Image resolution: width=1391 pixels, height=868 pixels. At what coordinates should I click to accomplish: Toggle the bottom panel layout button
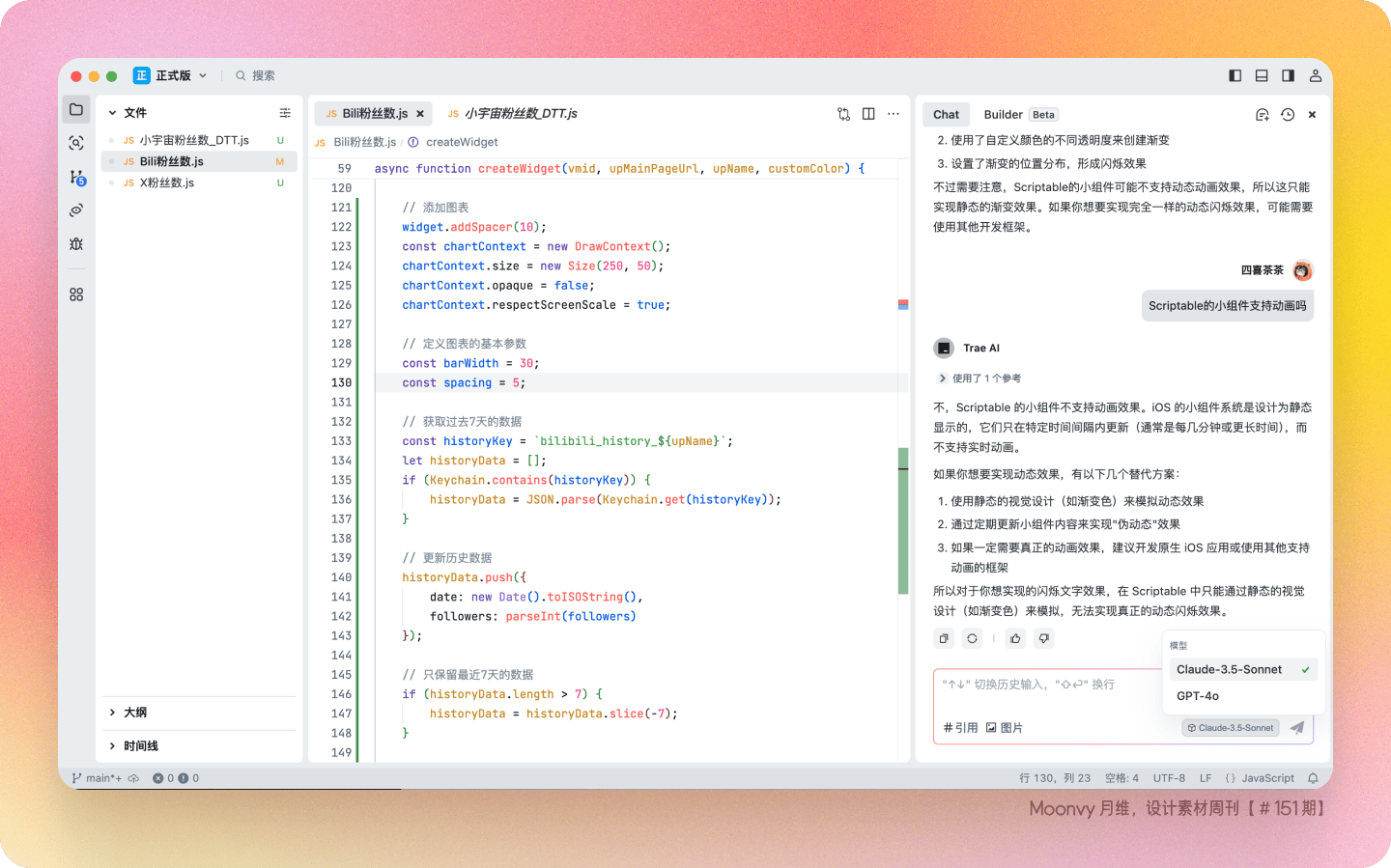(1262, 75)
